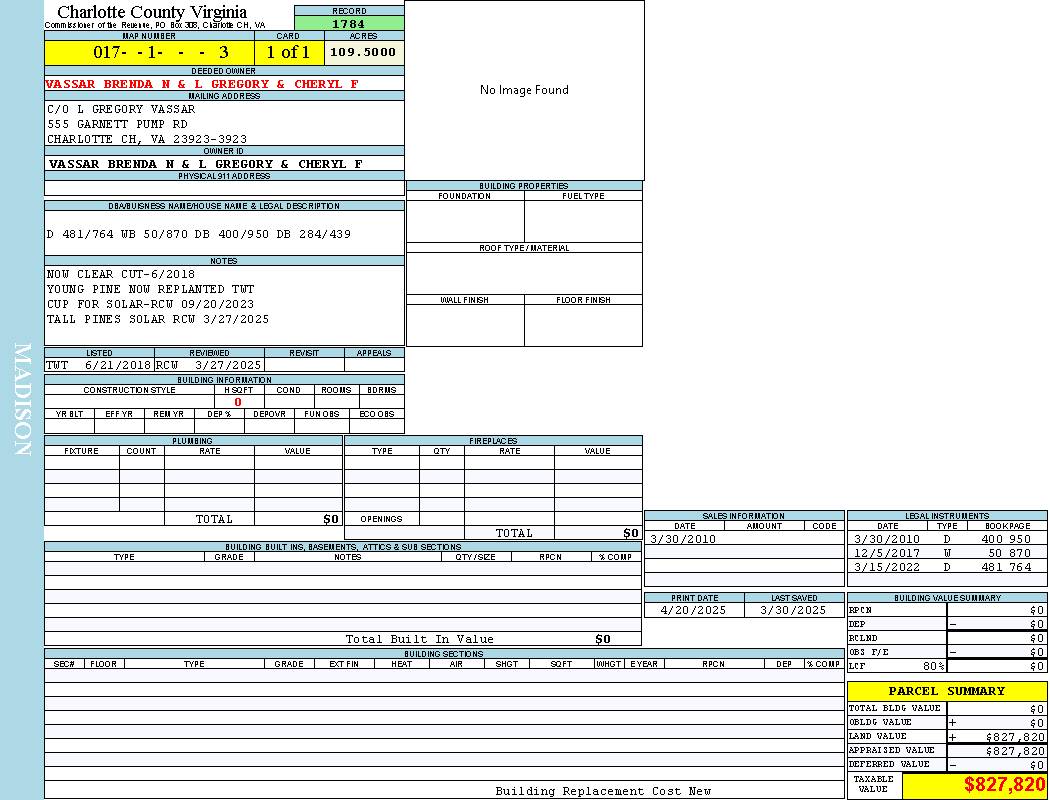Click the 'No Image Found' photo placeholder
The width and height of the screenshot is (1050, 800).
coord(524,90)
